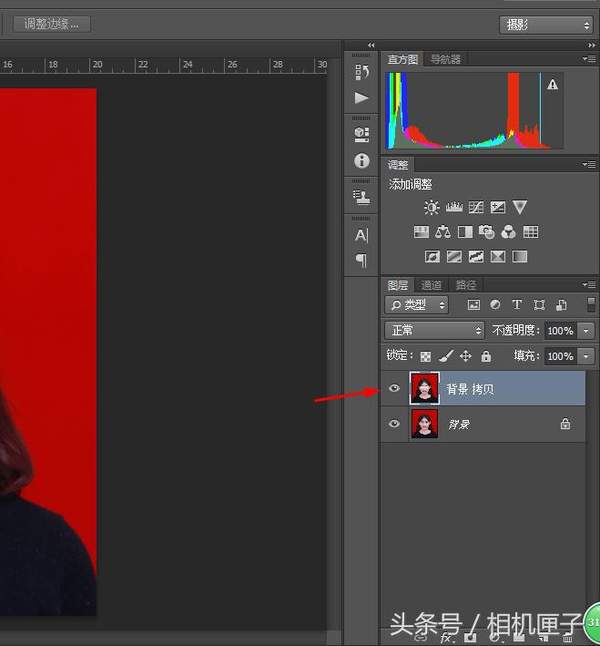Open the fill slider dropdown arrow
Image resolution: width=600 pixels, height=646 pixels.
(x=586, y=356)
